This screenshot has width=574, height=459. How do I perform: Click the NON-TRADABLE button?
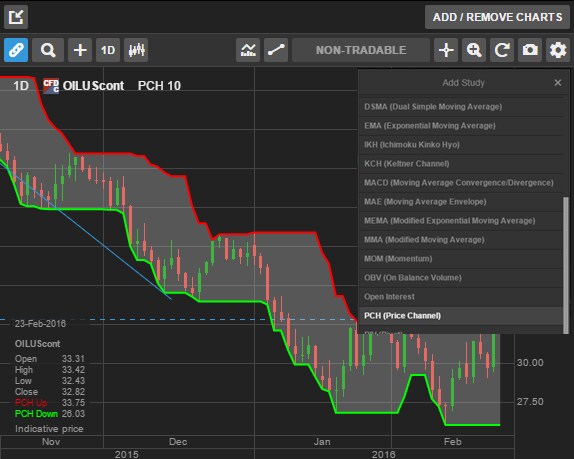361,50
